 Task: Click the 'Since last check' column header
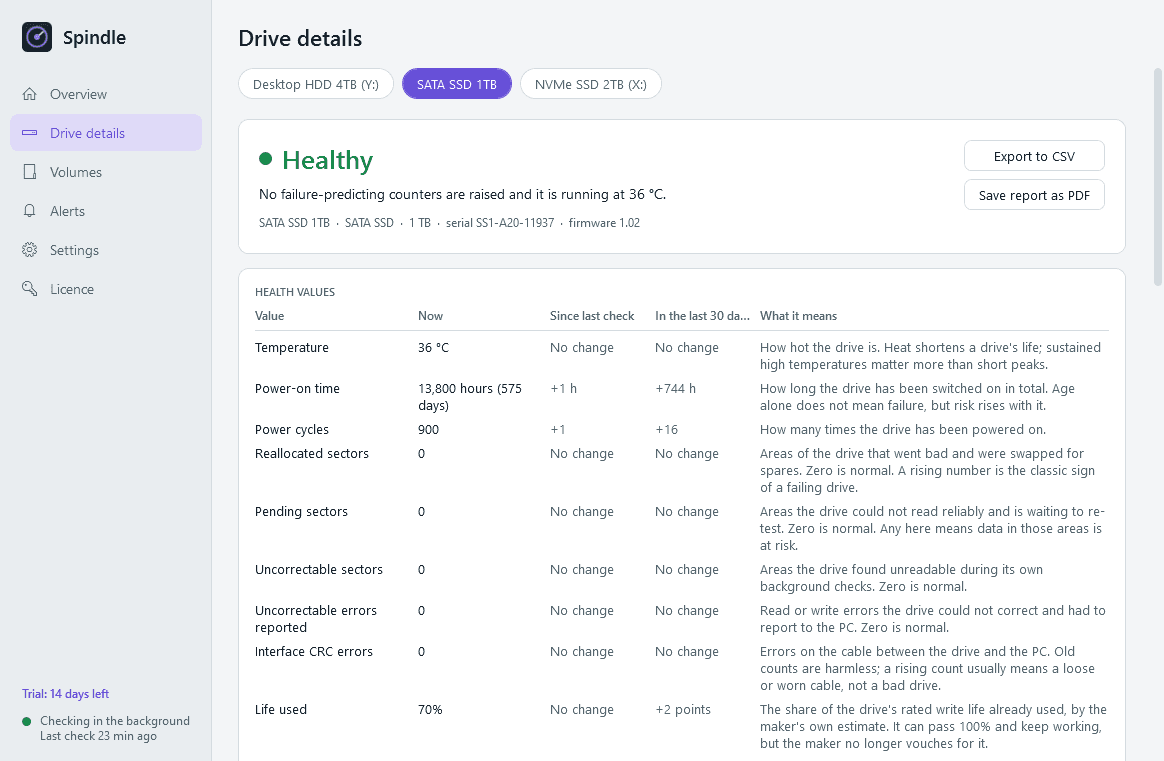(x=592, y=316)
